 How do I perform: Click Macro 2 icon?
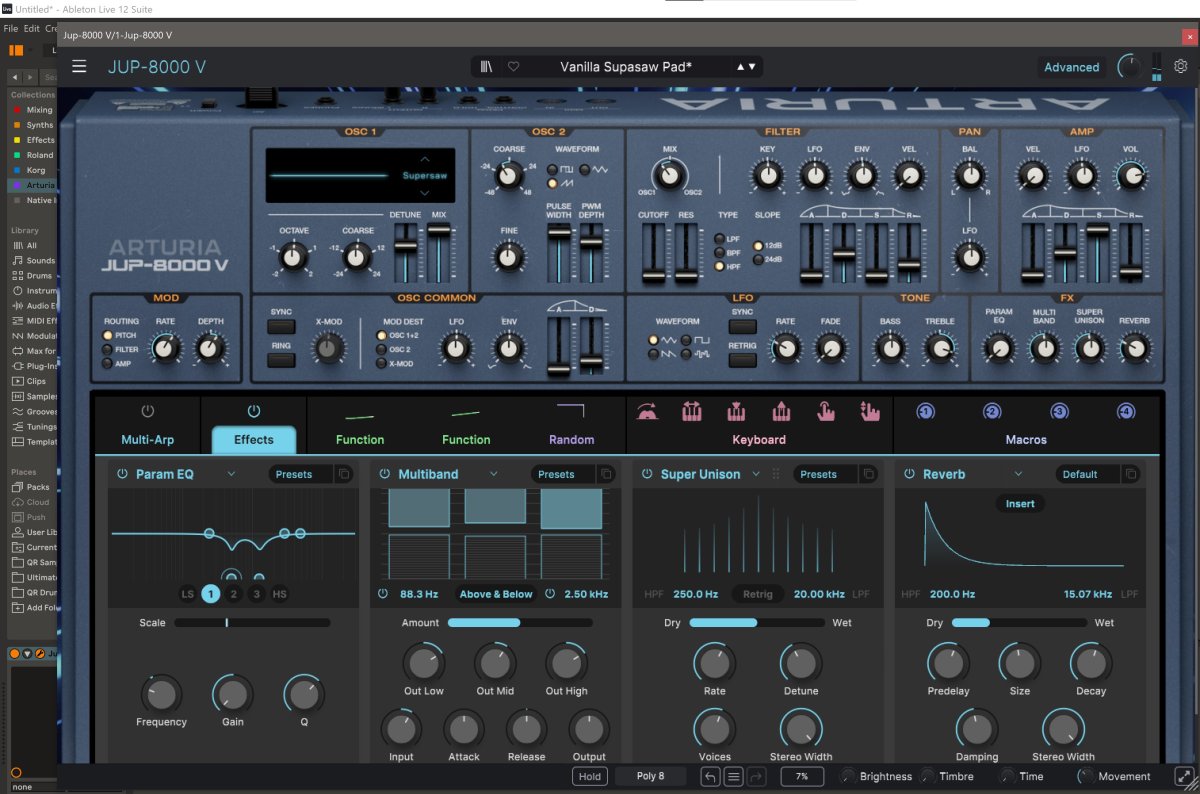[992, 412]
